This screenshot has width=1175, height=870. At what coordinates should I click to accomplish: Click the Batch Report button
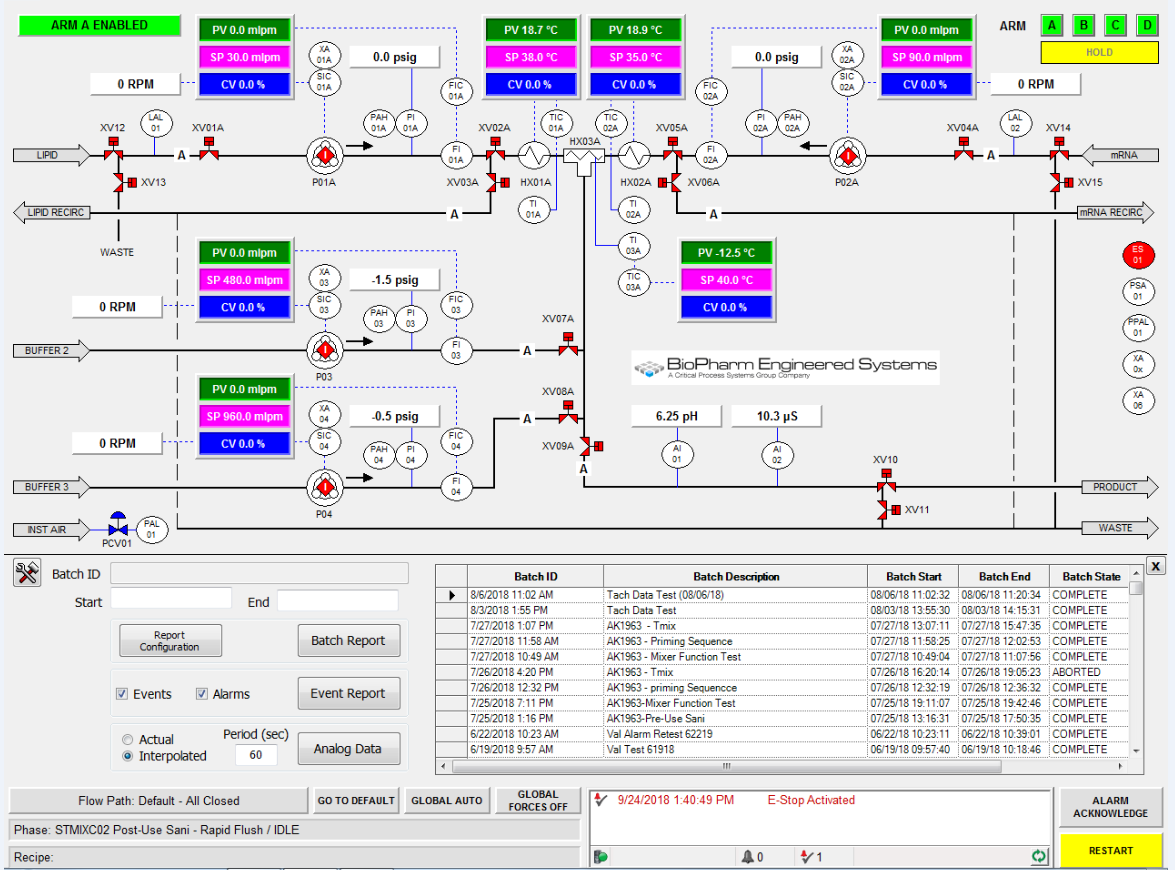[x=348, y=641]
